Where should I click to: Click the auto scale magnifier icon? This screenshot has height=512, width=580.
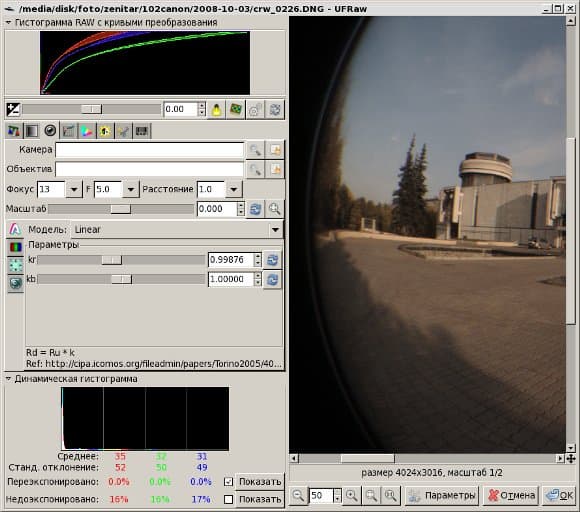(275, 209)
